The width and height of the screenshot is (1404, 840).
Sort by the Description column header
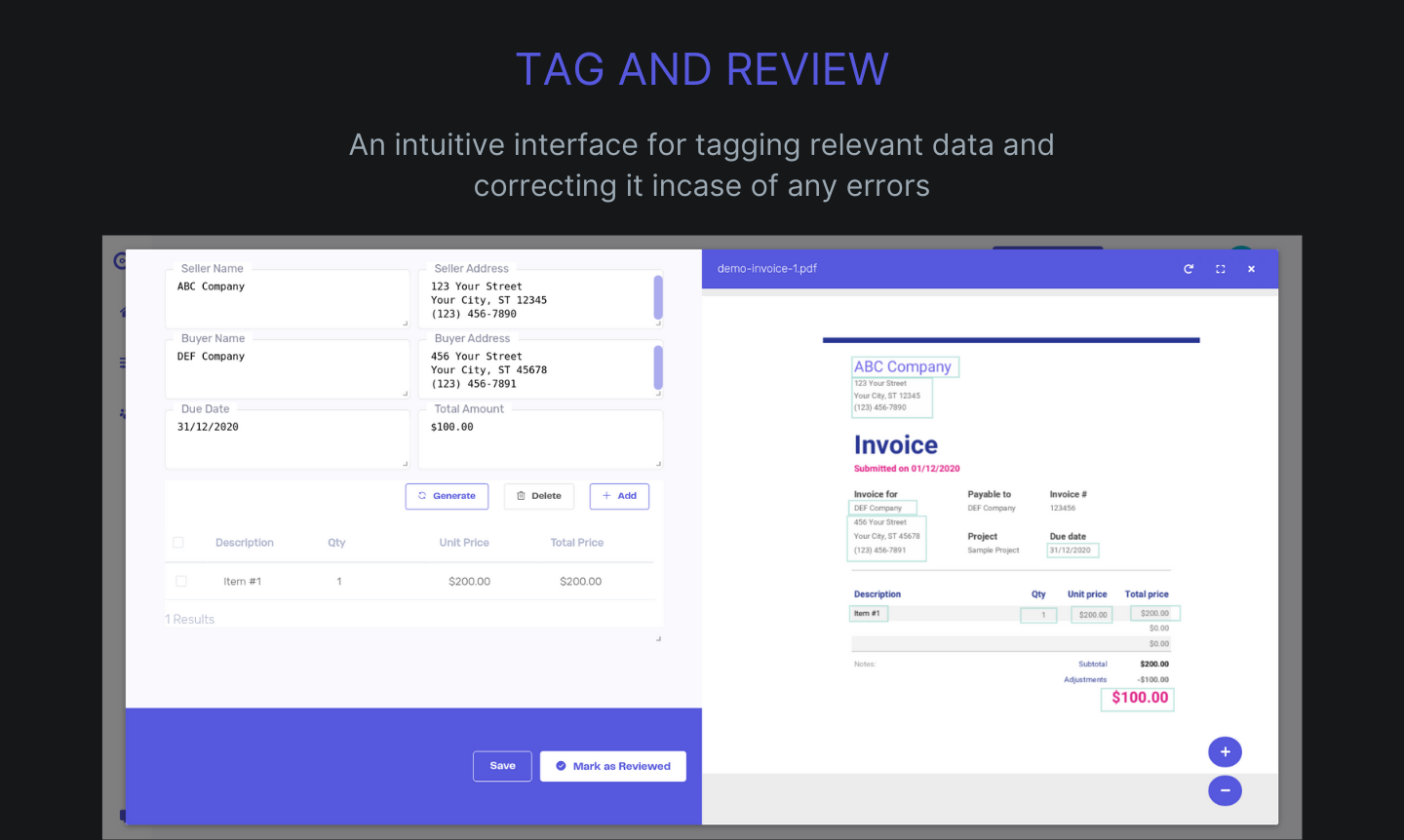[245, 543]
